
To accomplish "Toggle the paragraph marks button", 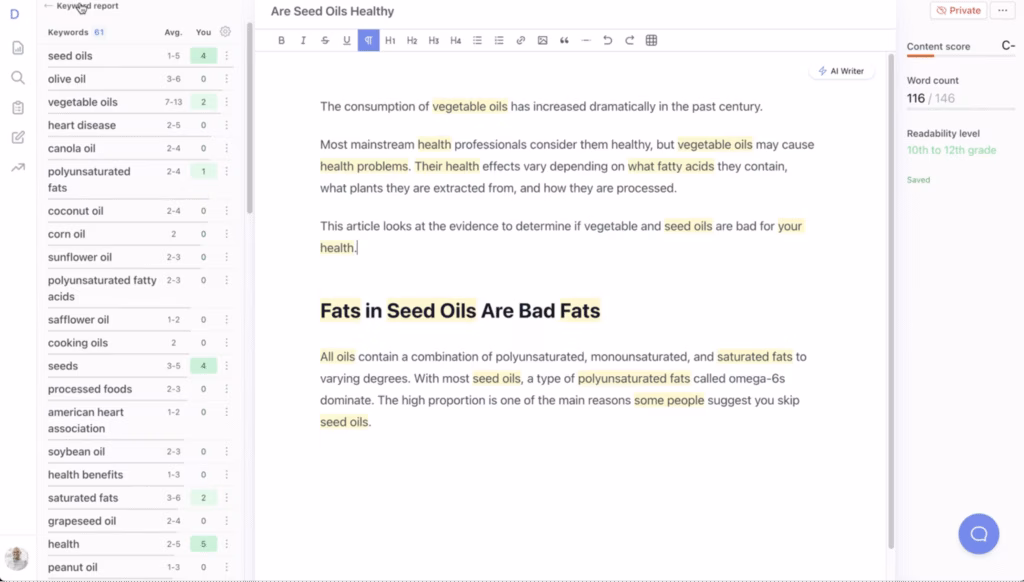I will tap(369, 40).
